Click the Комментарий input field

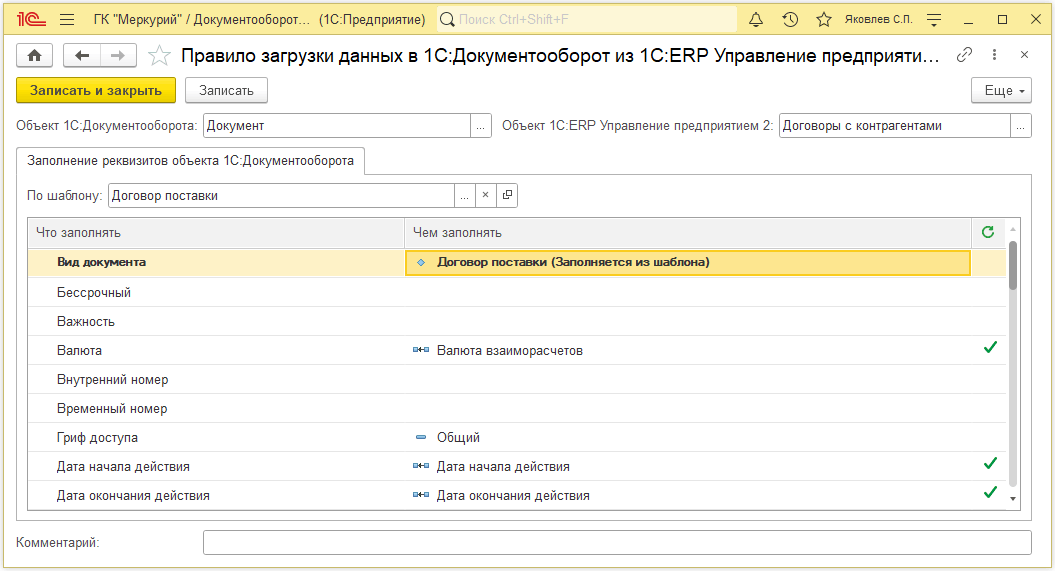coord(617,542)
